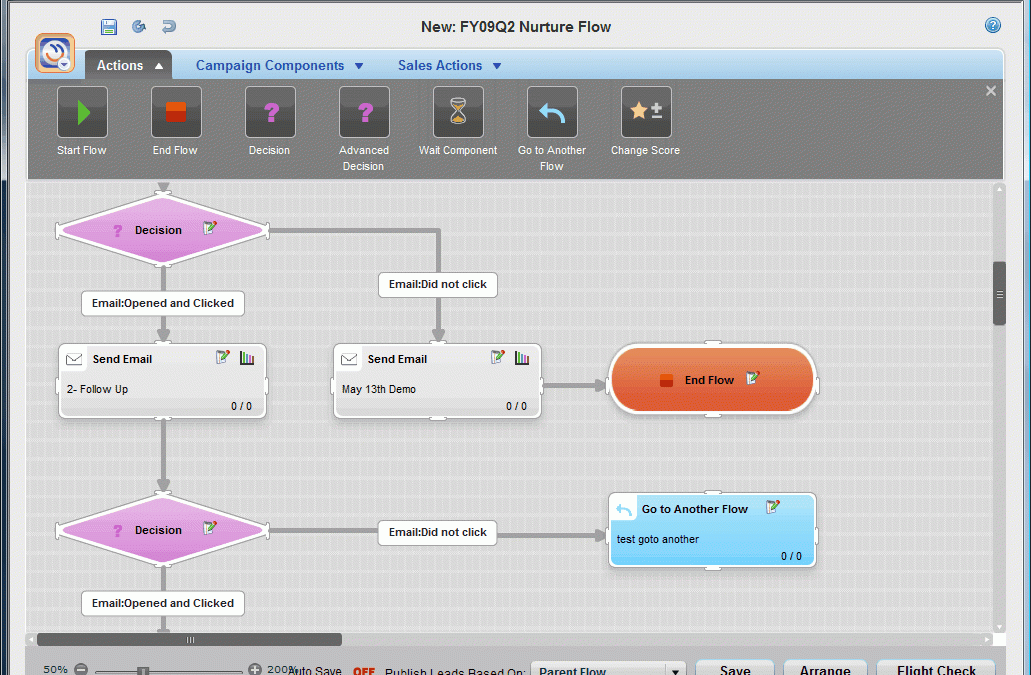The width and height of the screenshot is (1031, 675).
Task: Expand the Sales Actions dropdown arrow
Action: point(497,66)
